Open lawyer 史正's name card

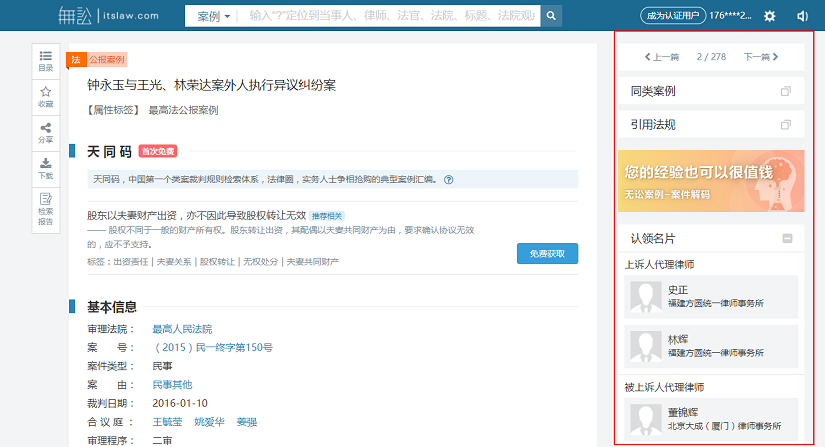711,296
